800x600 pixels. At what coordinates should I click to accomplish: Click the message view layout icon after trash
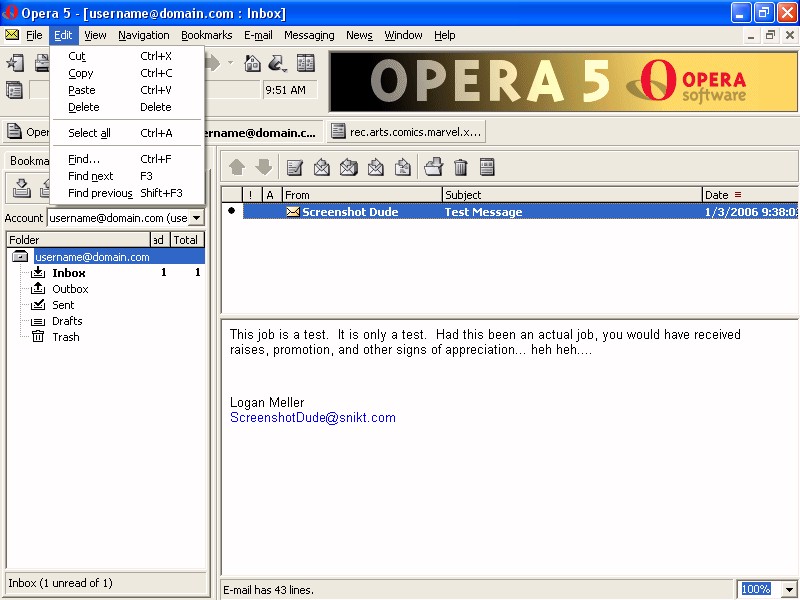tap(487, 167)
